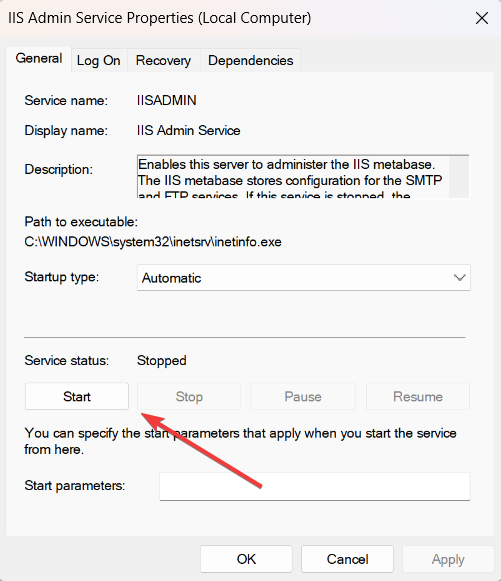Screen dimensions: 501x581
Task: Open the Log On tab
Action: click(x=99, y=60)
